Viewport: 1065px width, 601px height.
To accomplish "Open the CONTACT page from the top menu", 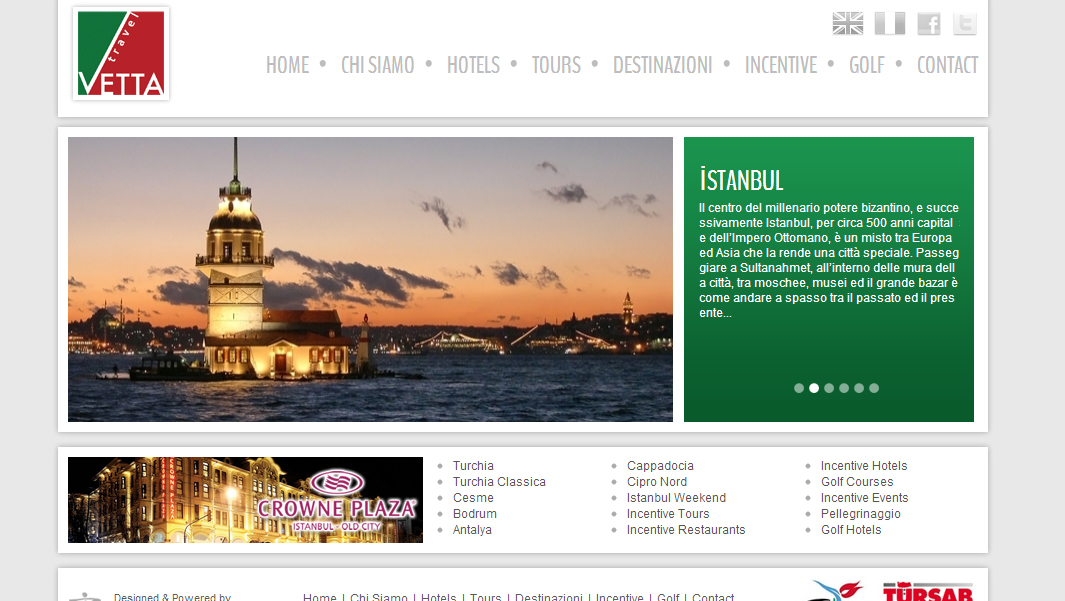I will (947, 64).
